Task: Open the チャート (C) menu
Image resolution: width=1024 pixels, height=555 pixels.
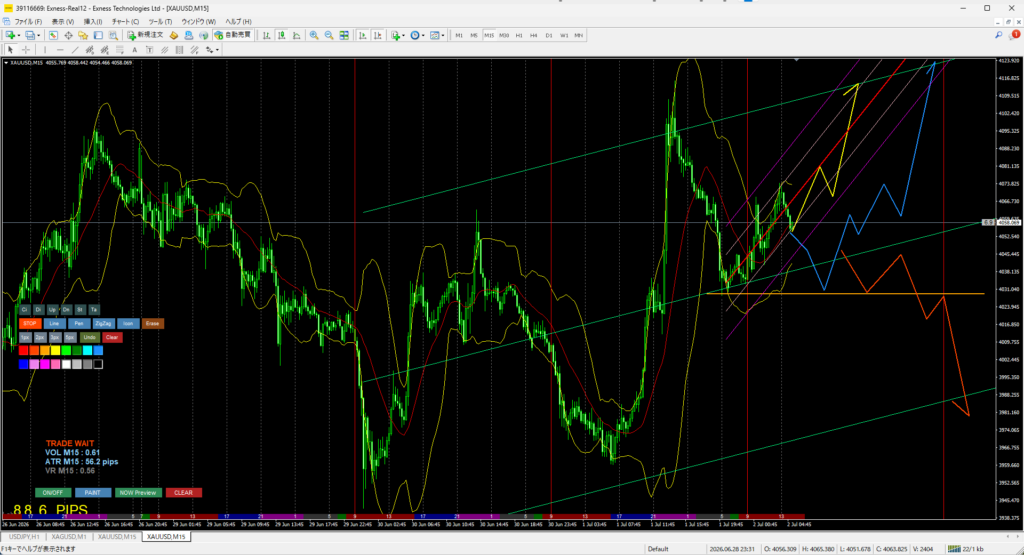Action: tap(125, 22)
